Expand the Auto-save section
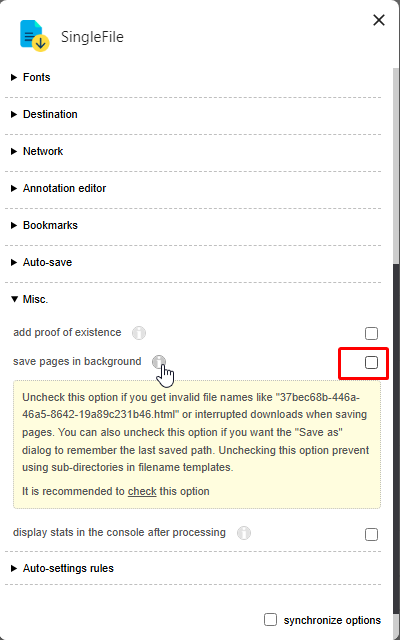The width and height of the screenshot is (400, 640). (42, 262)
